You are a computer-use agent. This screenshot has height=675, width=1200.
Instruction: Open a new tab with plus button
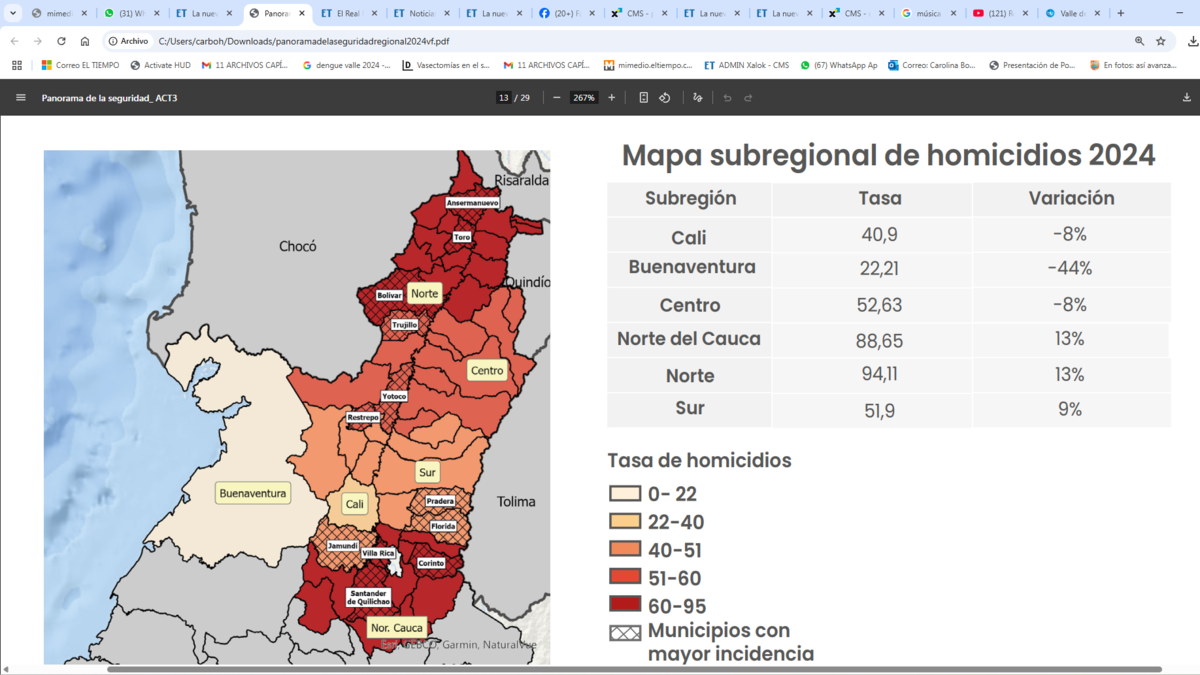pyautogui.click(x=1120, y=14)
